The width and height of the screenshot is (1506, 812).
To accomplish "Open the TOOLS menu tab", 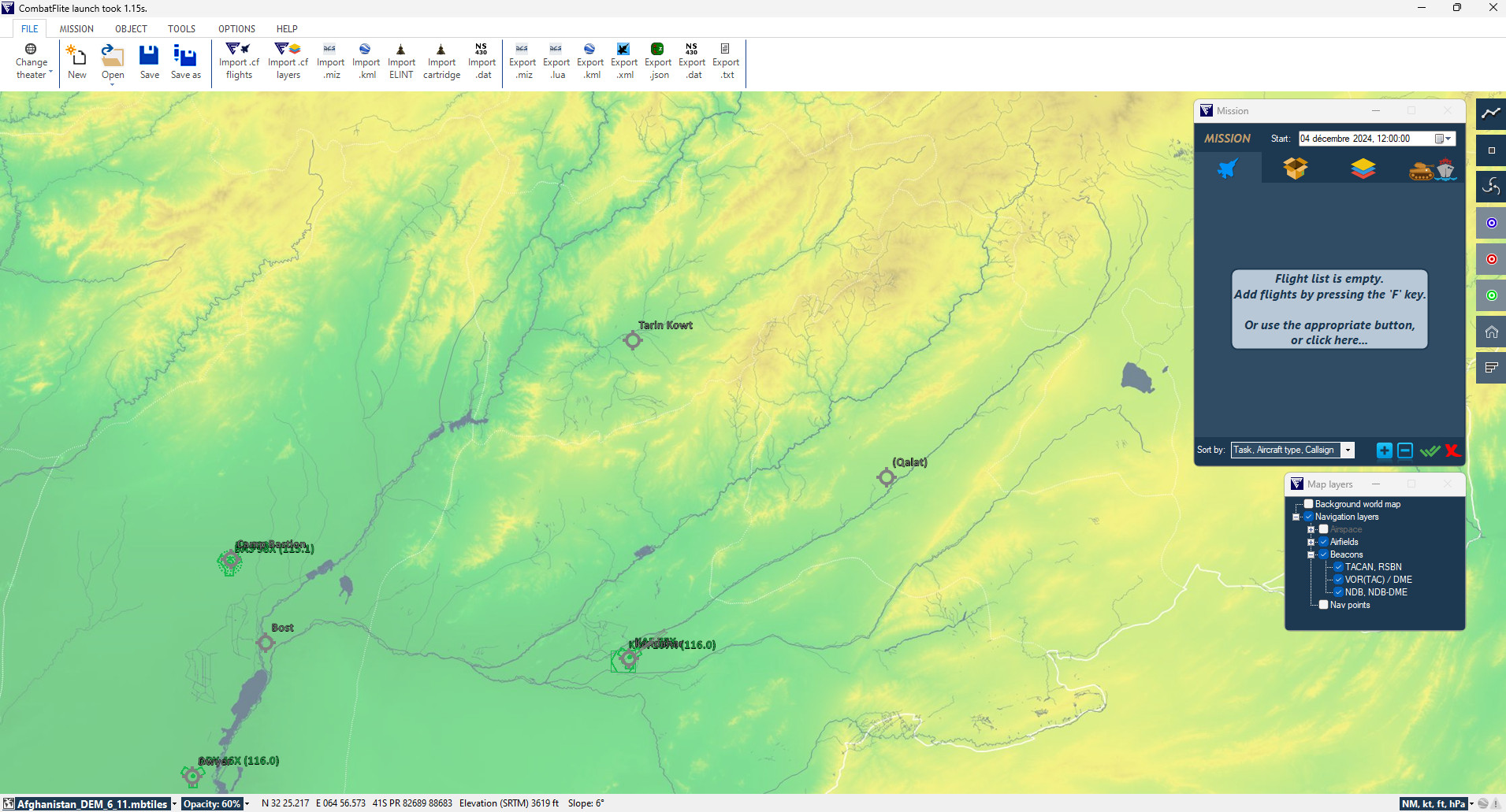I will click(x=181, y=29).
